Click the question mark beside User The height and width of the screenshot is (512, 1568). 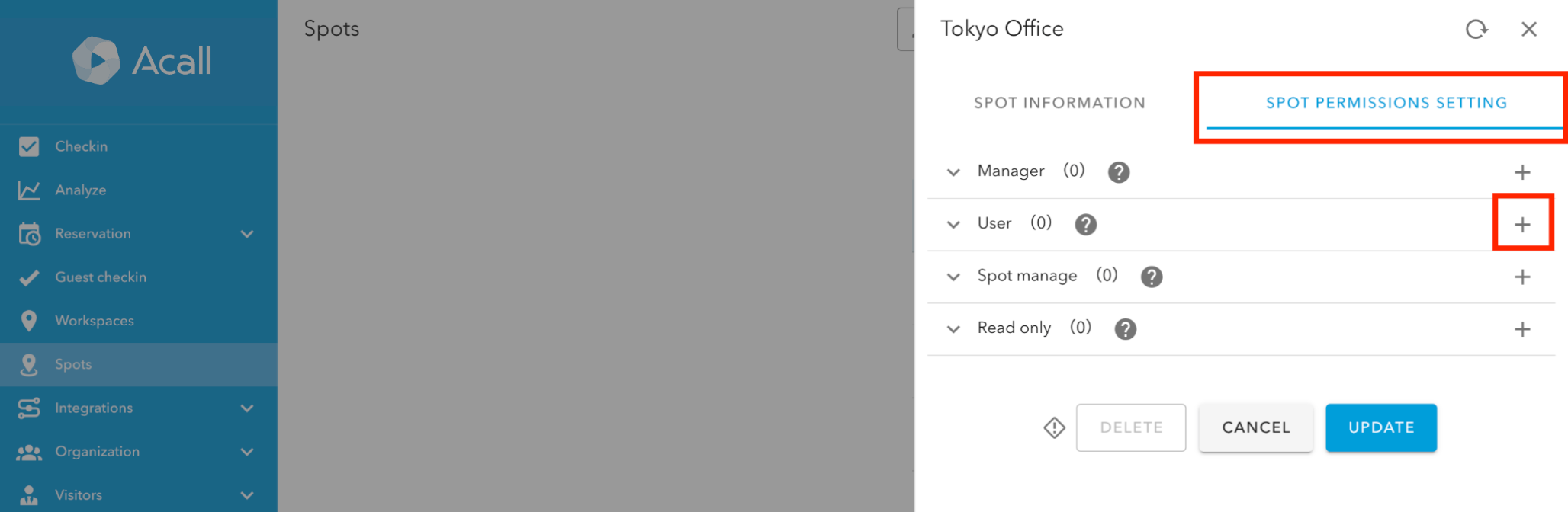click(x=1085, y=225)
